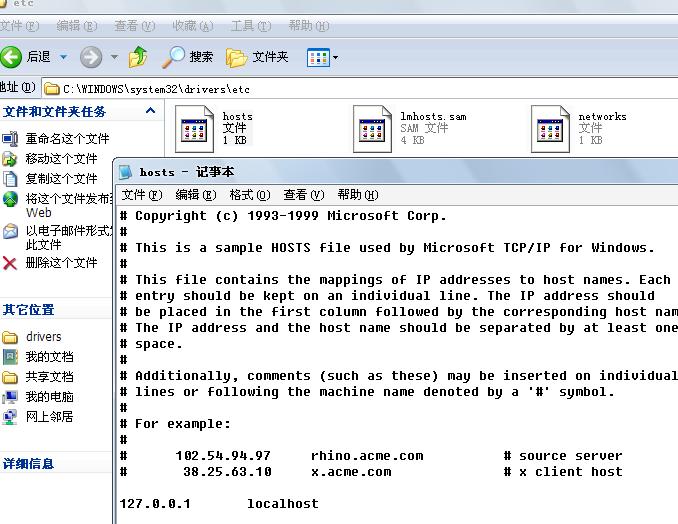Click the word localhost in Notepad
Image resolution: width=678 pixels, height=524 pixels.
[x=283, y=504]
